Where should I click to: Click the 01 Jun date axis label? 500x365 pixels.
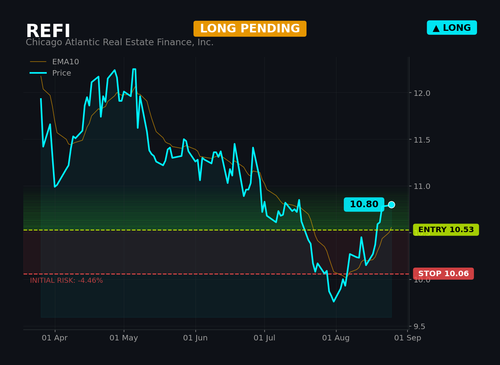click(x=195, y=338)
